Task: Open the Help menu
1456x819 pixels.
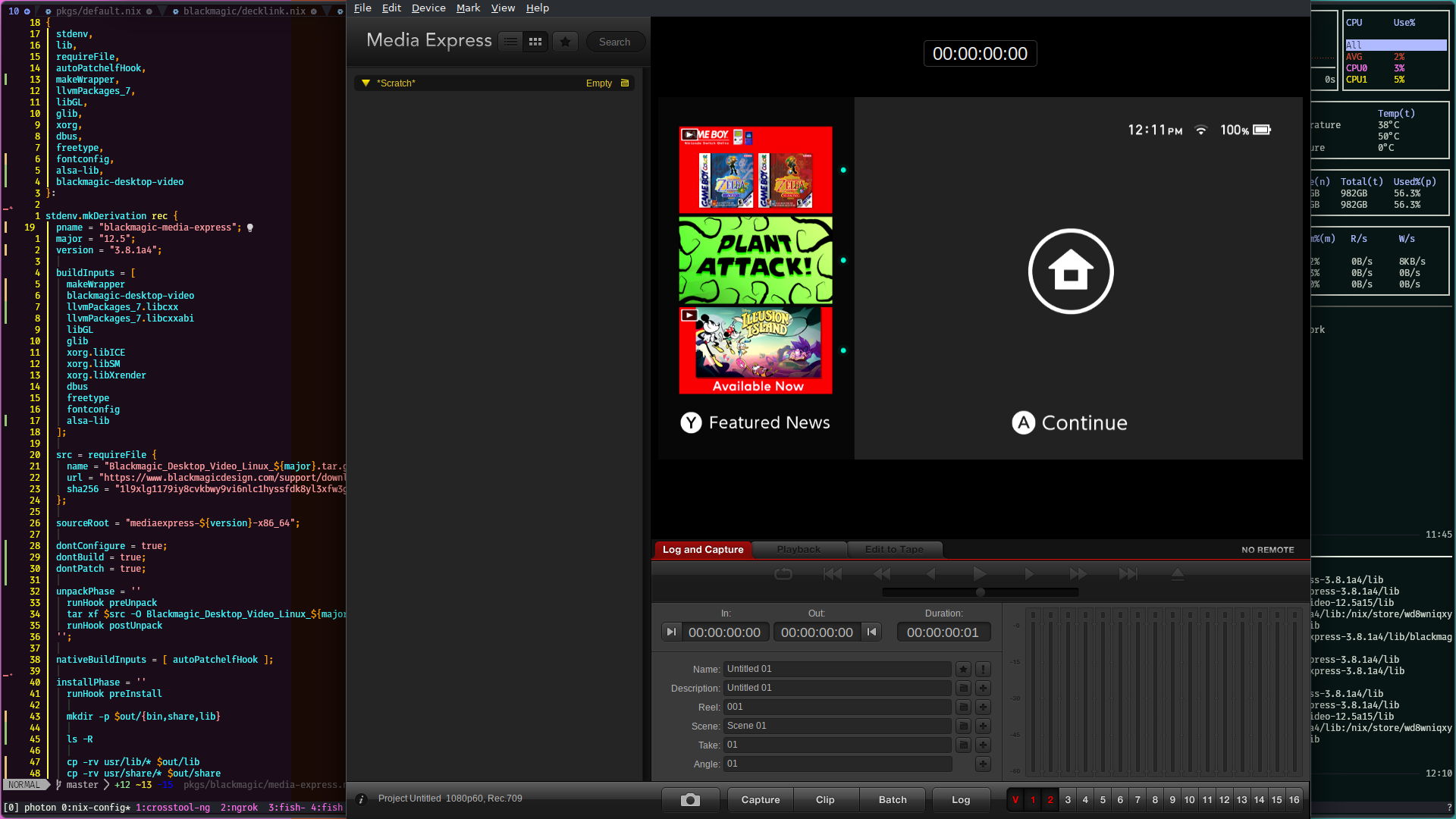Action: (538, 8)
